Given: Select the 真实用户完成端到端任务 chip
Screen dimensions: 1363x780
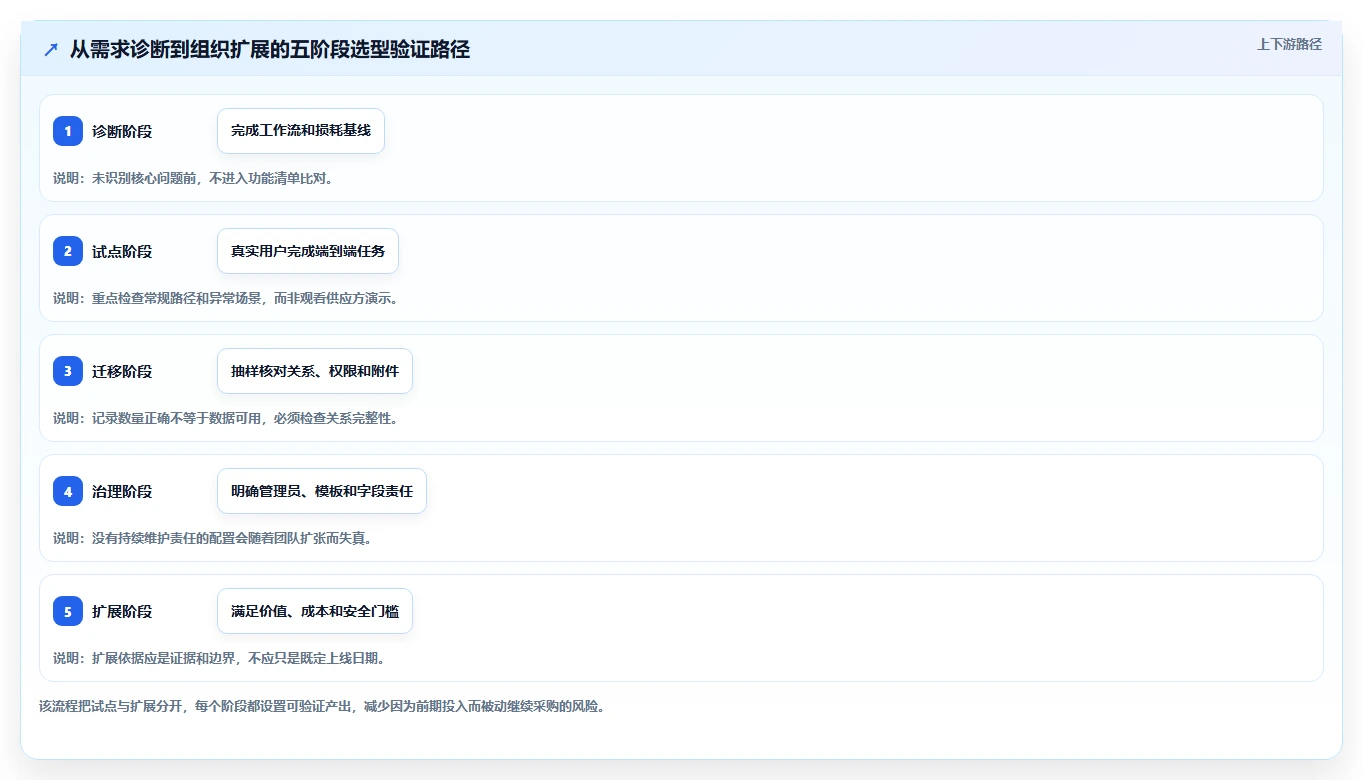Looking at the screenshot, I should tap(308, 251).
